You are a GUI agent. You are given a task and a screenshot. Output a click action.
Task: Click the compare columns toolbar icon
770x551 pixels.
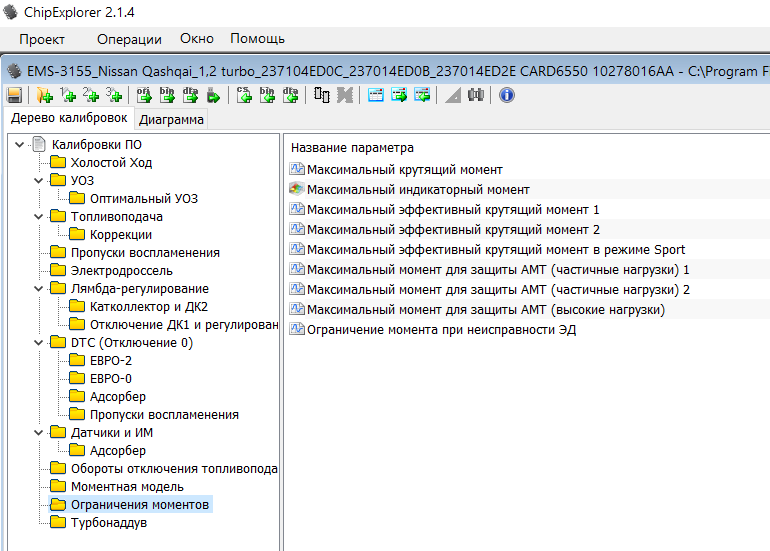pyautogui.click(x=321, y=95)
